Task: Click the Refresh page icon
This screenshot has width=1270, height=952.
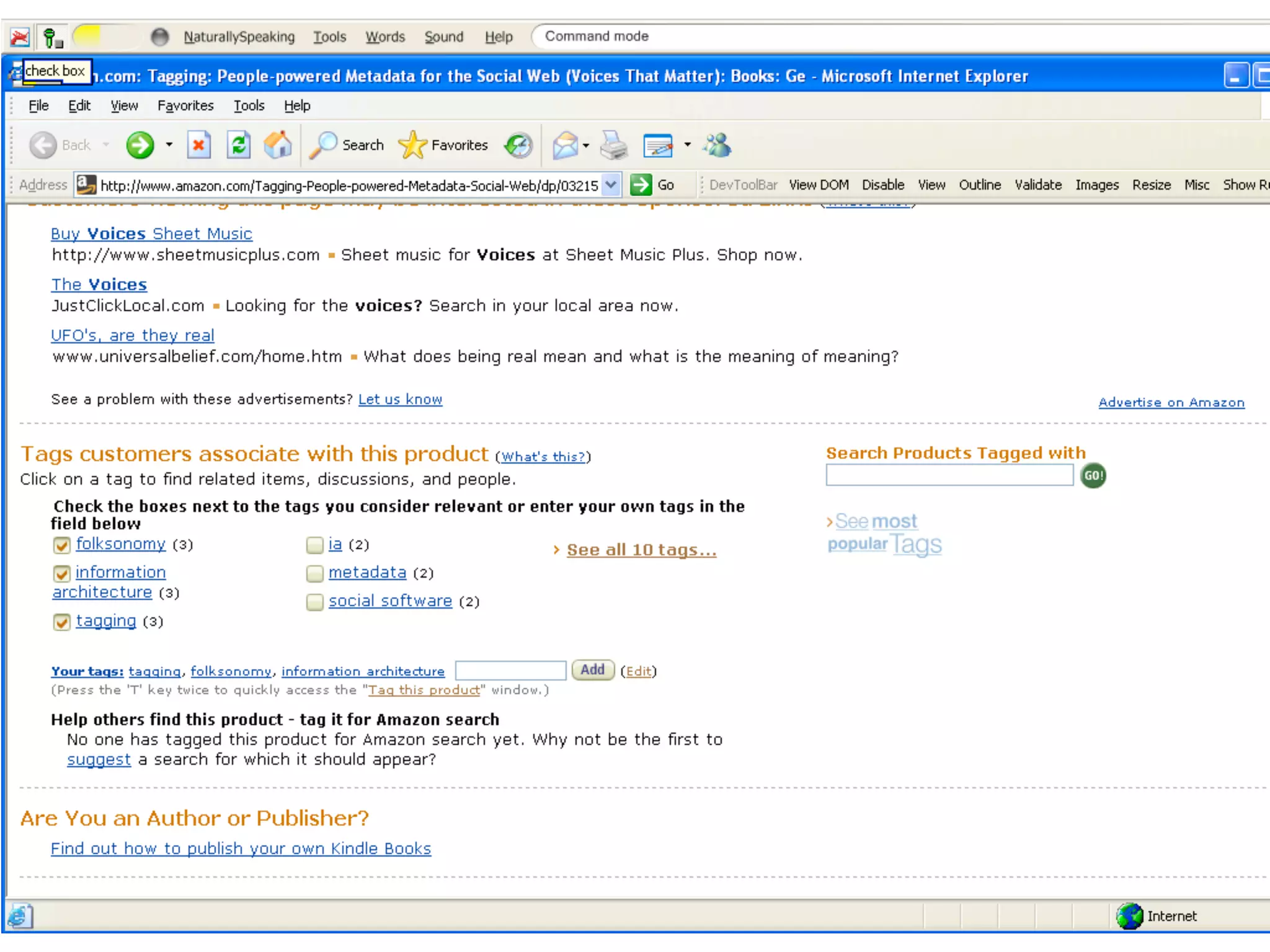Action: 238,145
